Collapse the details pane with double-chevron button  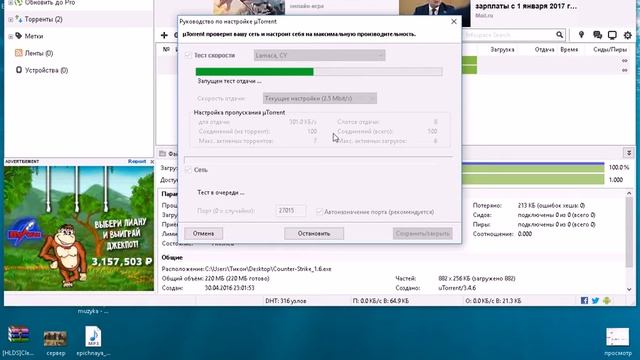coord(629,153)
